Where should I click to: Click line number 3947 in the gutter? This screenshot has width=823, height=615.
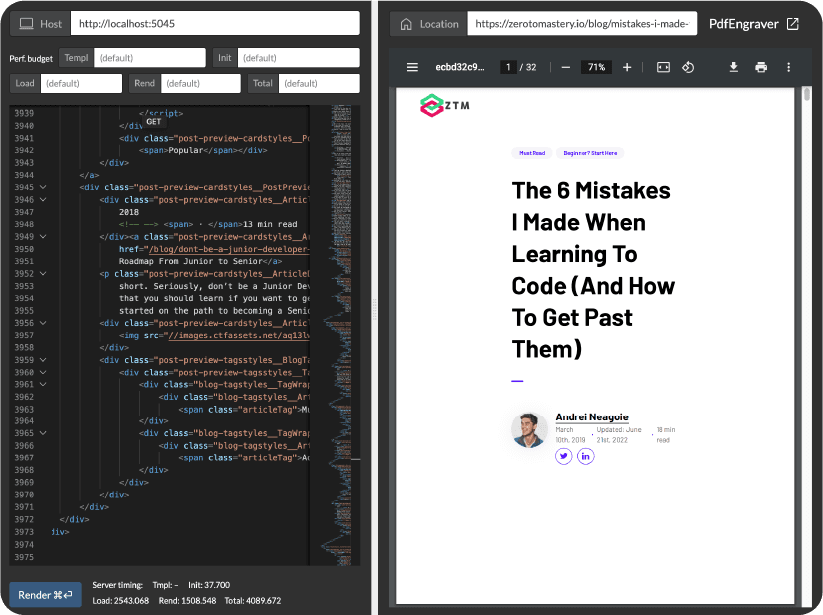tap(24, 212)
